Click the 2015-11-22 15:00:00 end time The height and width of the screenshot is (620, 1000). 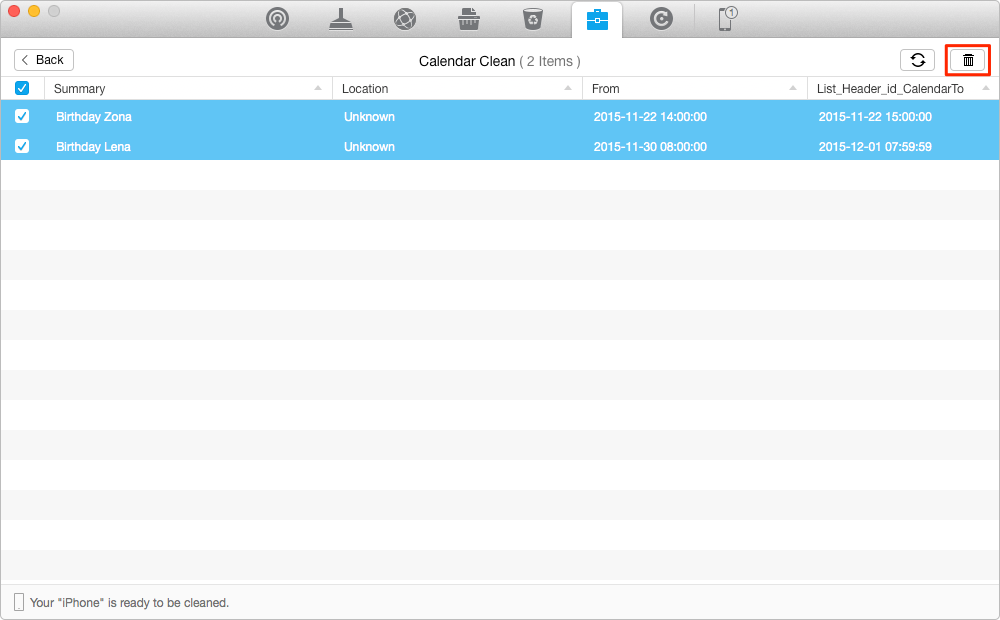(x=875, y=117)
